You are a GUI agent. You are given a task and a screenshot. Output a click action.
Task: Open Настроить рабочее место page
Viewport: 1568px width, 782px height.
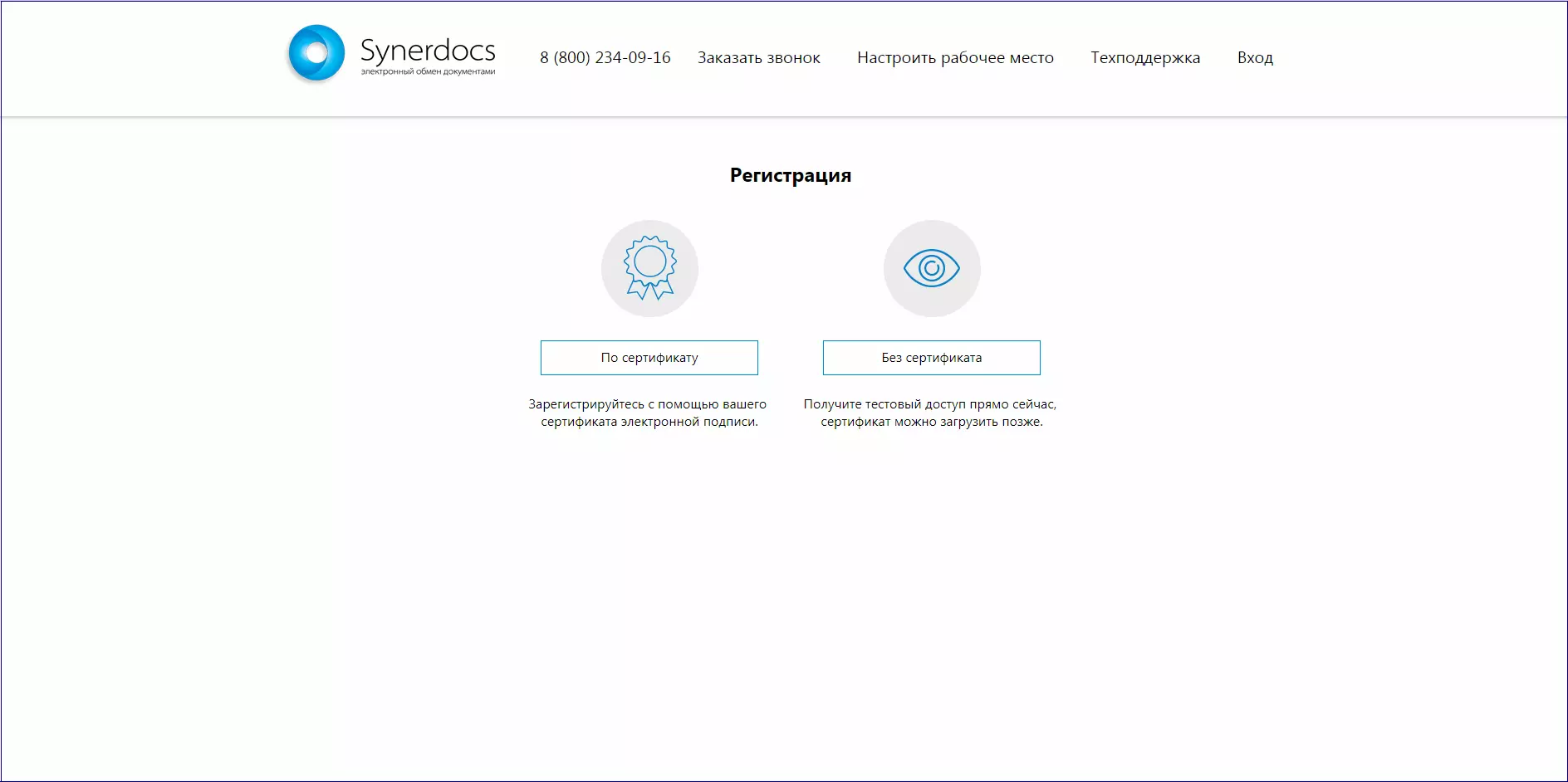(955, 58)
